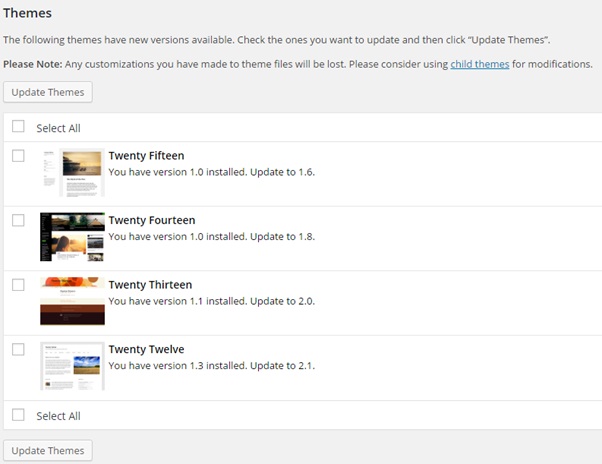
Task: Click the top Update Themes button
Action: (x=48, y=92)
